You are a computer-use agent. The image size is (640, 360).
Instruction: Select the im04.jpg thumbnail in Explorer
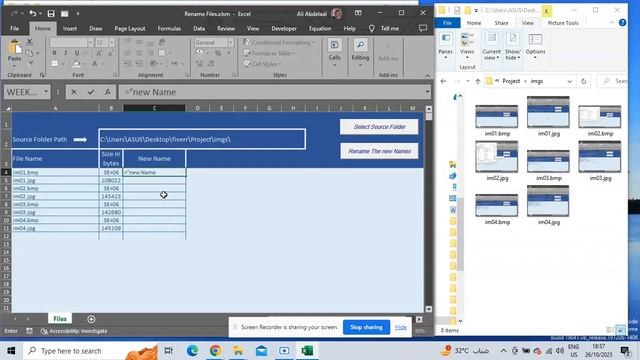tap(548, 201)
